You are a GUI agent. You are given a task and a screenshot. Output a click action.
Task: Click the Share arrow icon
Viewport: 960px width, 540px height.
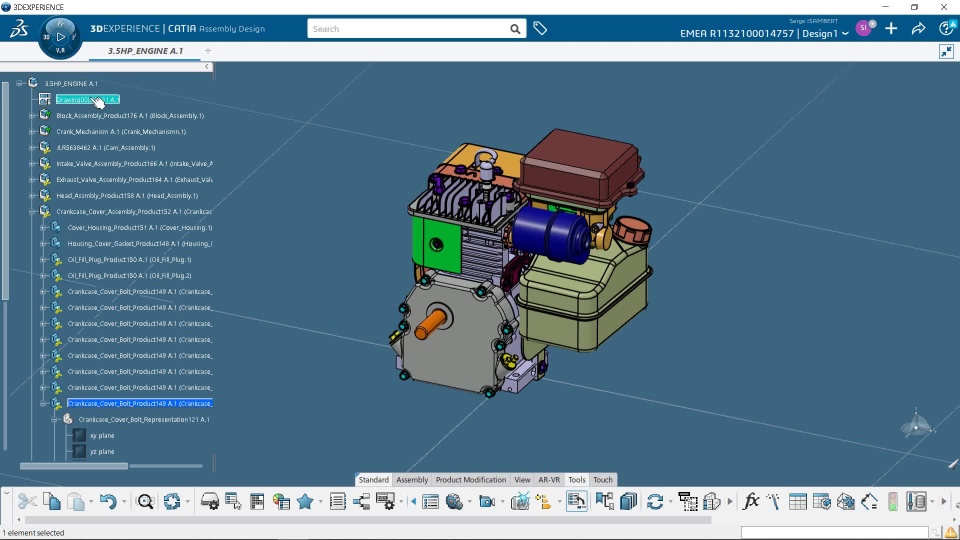(918, 29)
